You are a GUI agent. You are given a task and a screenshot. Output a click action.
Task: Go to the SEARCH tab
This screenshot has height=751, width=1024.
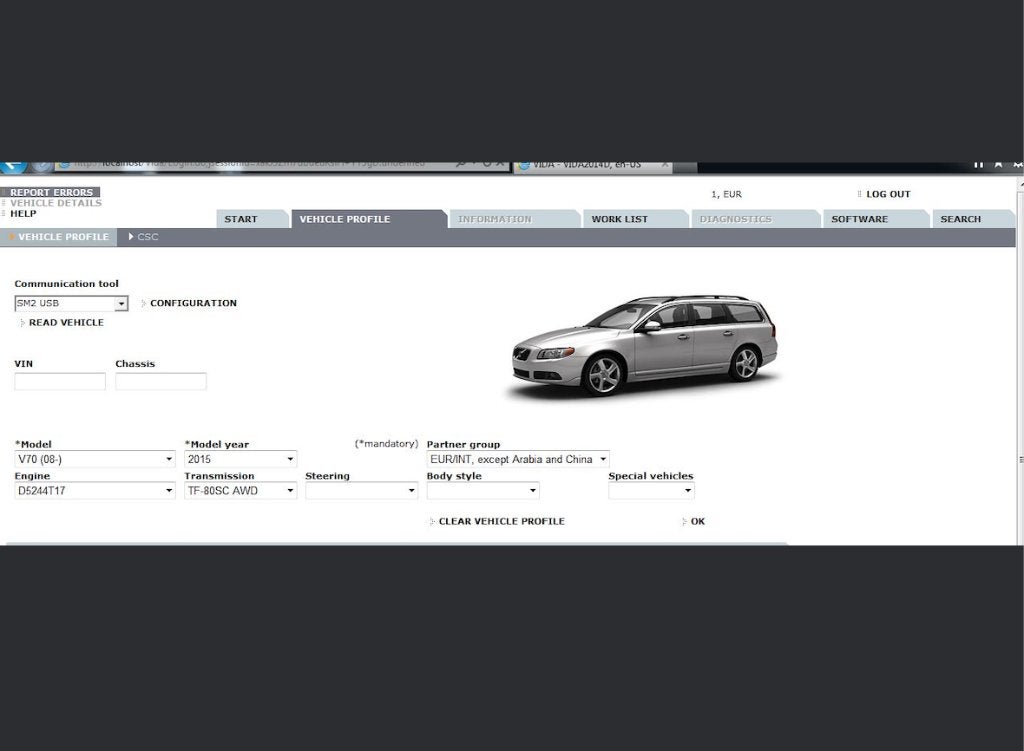coord(973,219)
